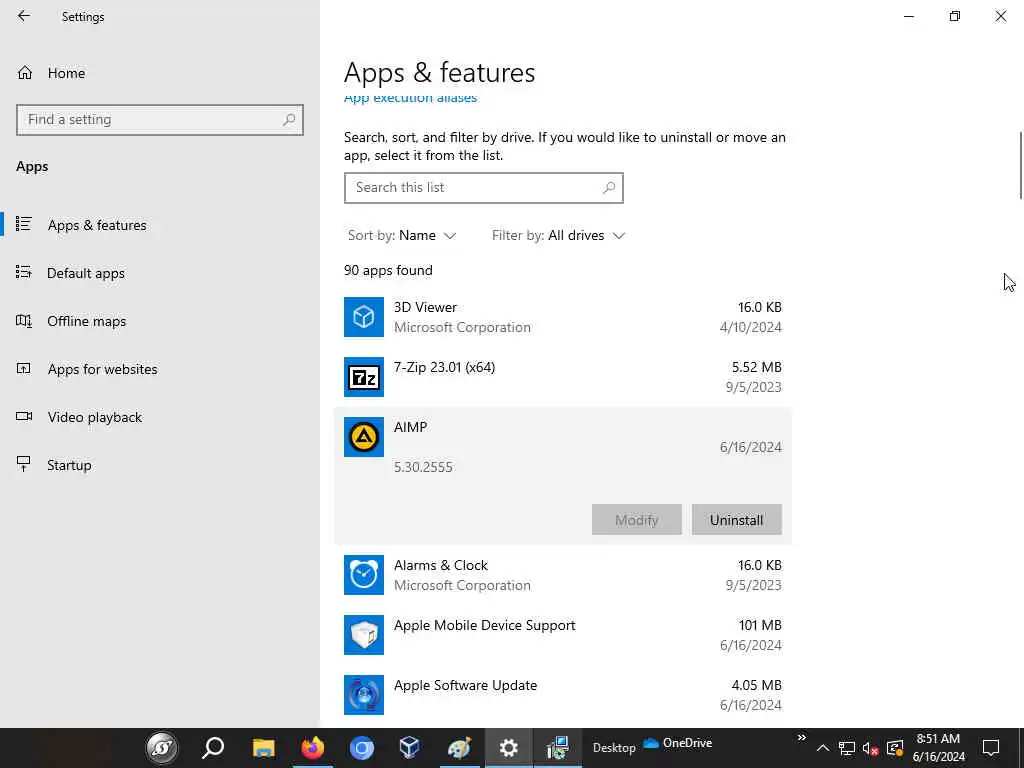Open the tray icon with the orange badge
Viewport: 1024px width, 768px height.
tap(895, 748)
